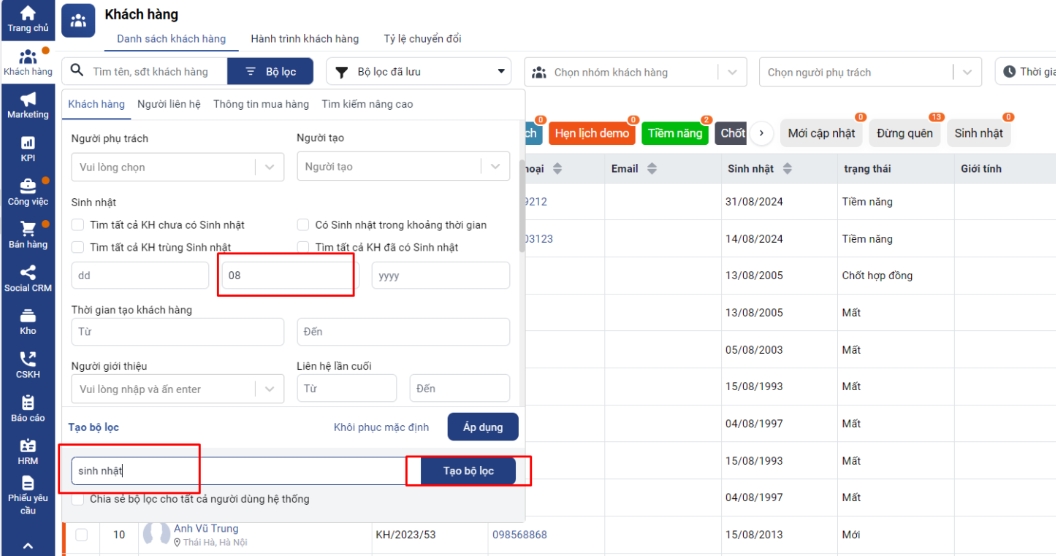Screen dimensions: 1056x556
Task: Click the dark blue 'Tạo bộ lọc' button
Action: 468,471
